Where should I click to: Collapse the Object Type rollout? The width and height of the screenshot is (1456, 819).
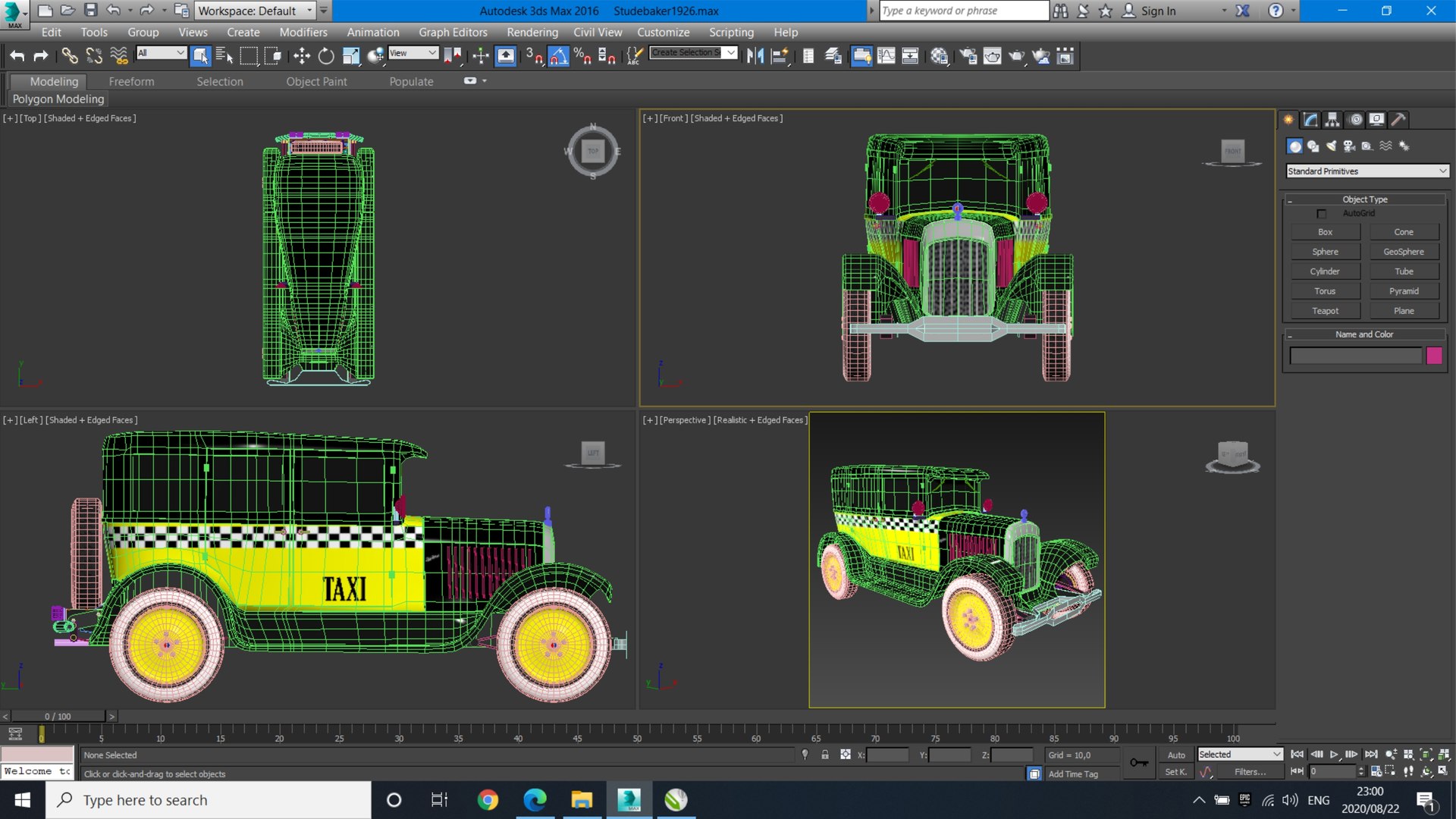1364,199
